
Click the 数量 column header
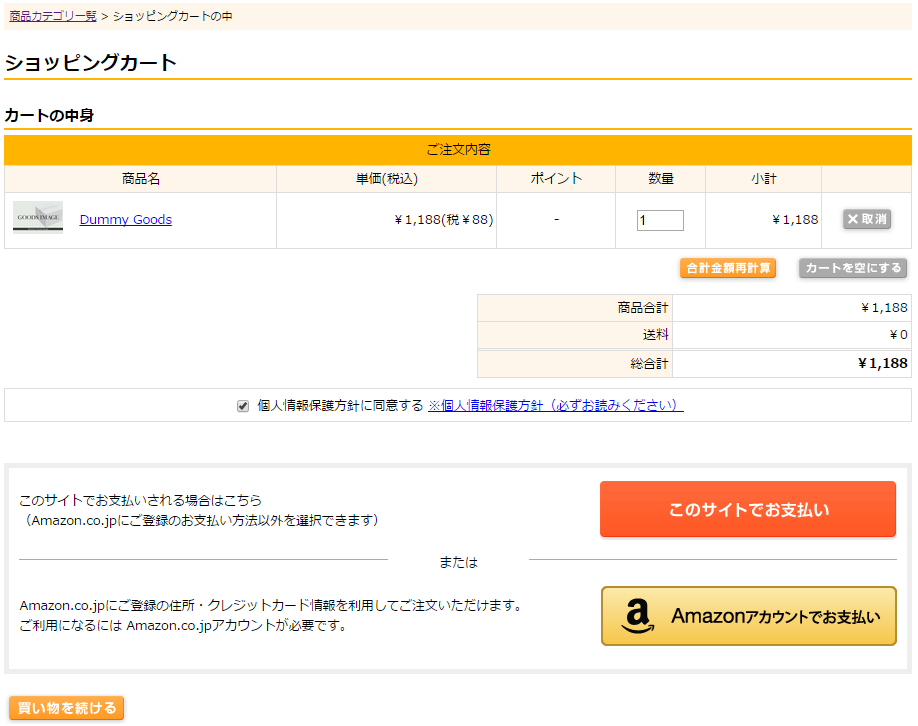[x=661, y=179]
